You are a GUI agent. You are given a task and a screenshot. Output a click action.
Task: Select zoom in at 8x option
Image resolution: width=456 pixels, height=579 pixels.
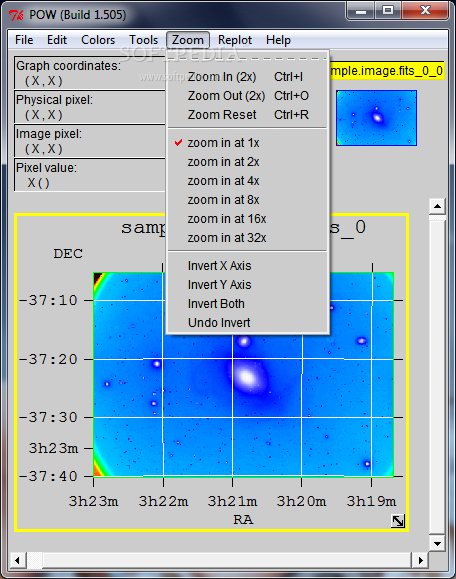pyautogui.click(x=247, y=200)
